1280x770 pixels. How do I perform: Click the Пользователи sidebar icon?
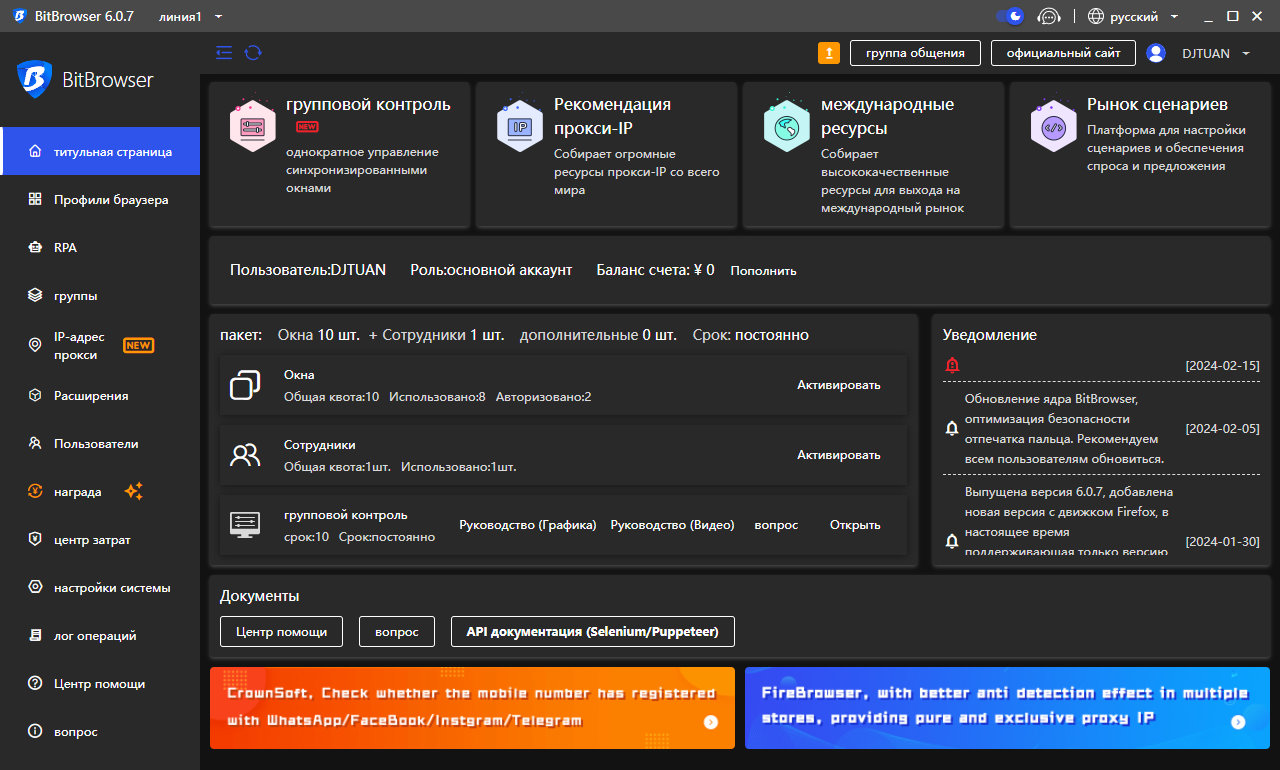pyautogui.click(x=35, y=444)
